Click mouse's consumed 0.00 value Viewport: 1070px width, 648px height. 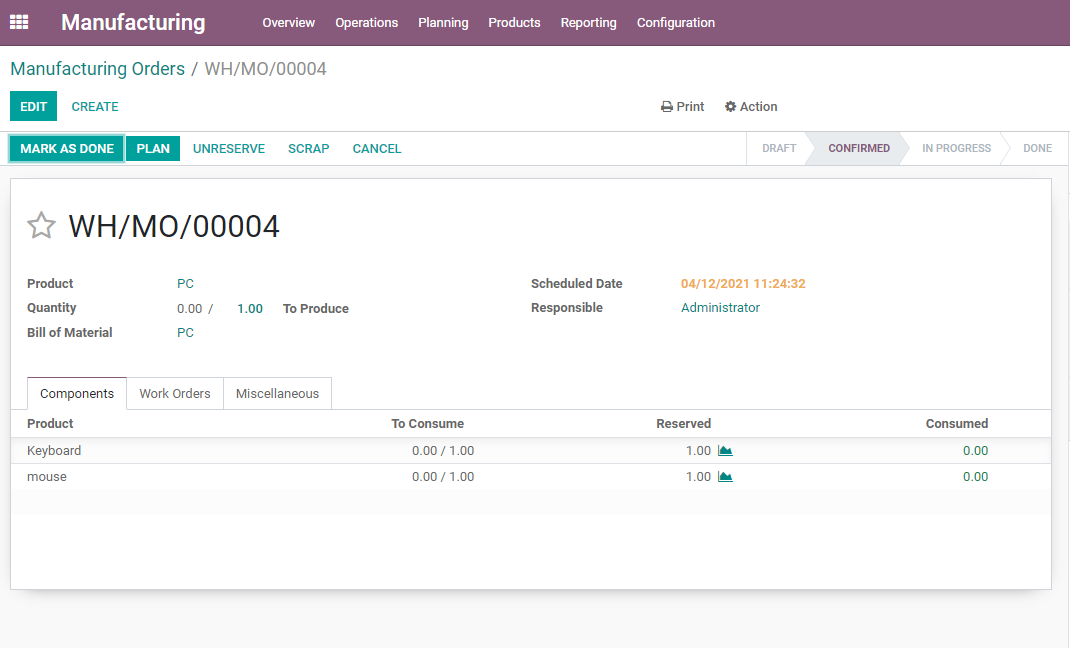975,477
